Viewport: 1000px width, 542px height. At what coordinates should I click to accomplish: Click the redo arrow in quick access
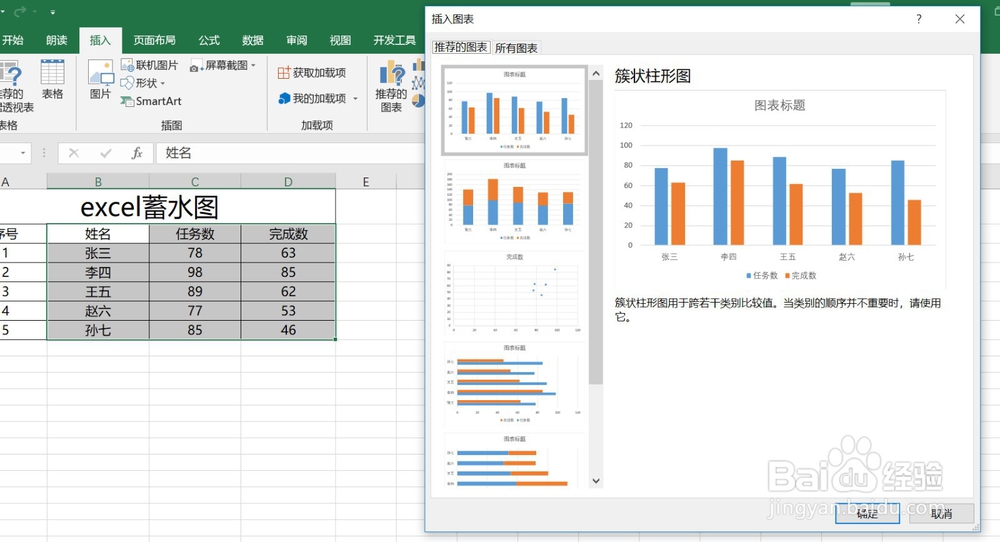coord(21,11)
